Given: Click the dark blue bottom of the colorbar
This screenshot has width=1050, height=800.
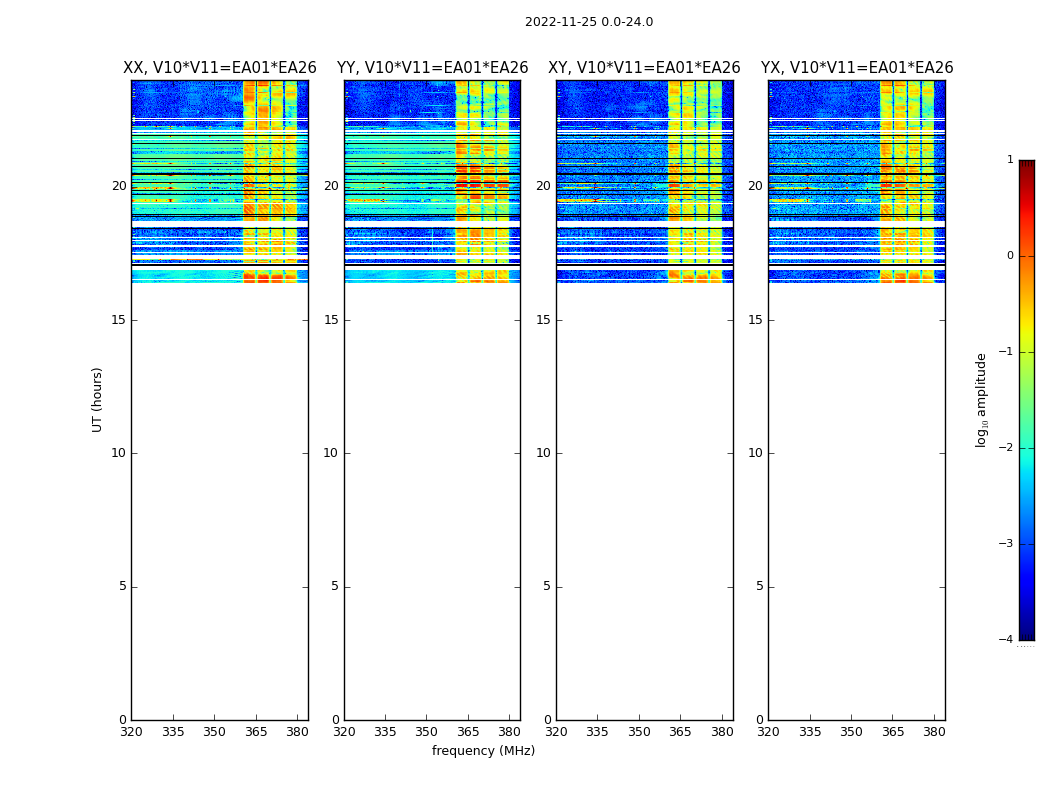Looking at the screenshot, I should click(x=1027, y=623).
